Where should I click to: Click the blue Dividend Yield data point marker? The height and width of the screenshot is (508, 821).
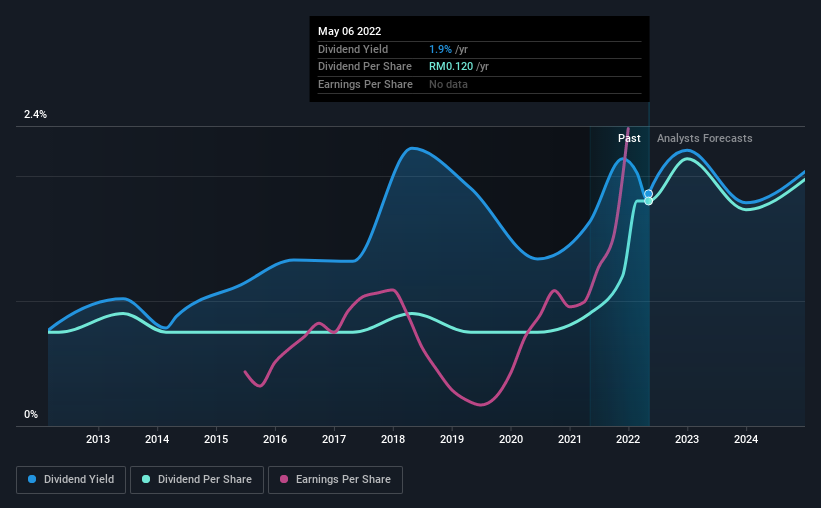648,194
